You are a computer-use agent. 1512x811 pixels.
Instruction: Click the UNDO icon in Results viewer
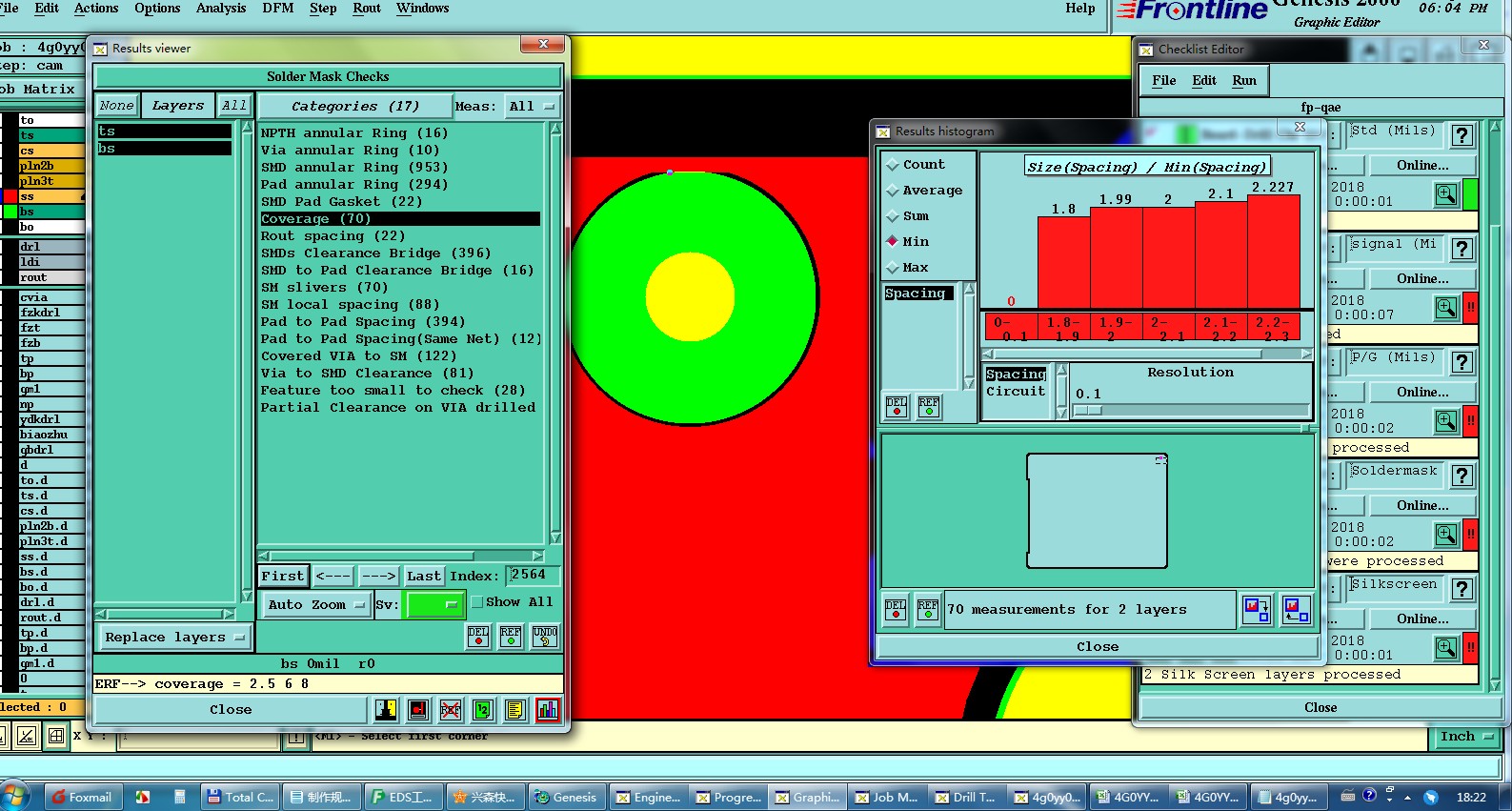545,636
